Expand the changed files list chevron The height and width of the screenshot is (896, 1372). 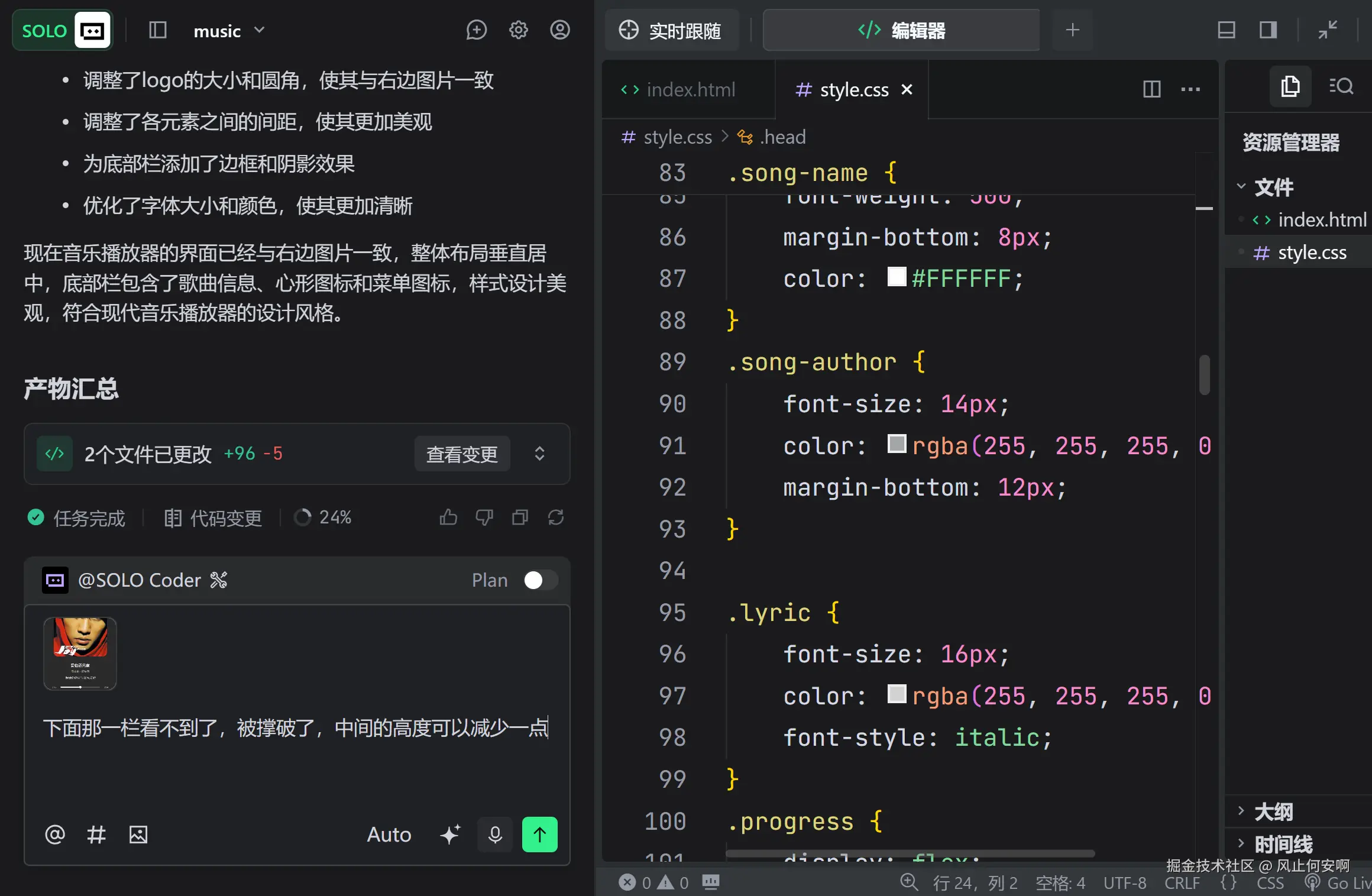pos(539,454)
